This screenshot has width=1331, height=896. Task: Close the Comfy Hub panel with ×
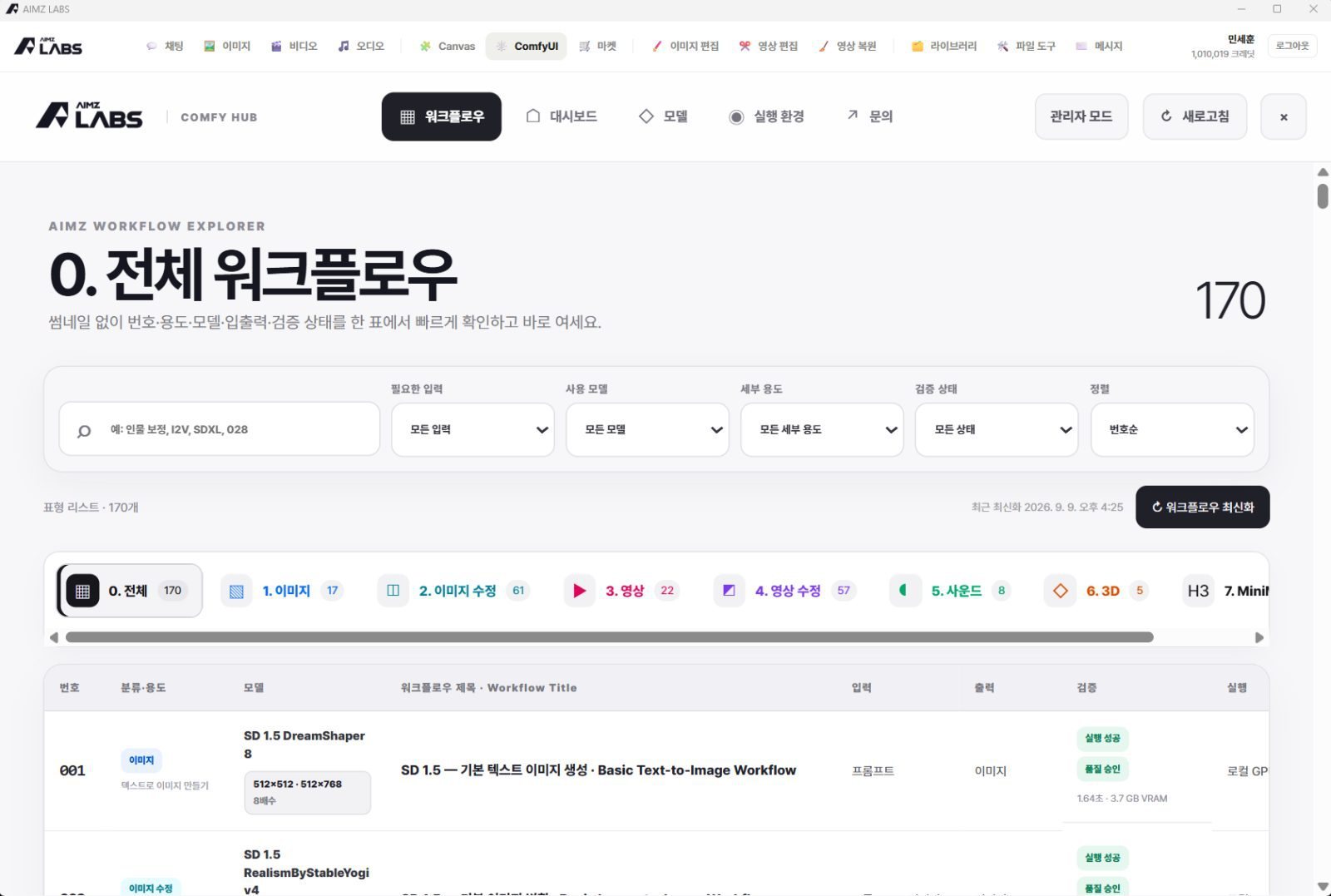tap(1284, 116)
